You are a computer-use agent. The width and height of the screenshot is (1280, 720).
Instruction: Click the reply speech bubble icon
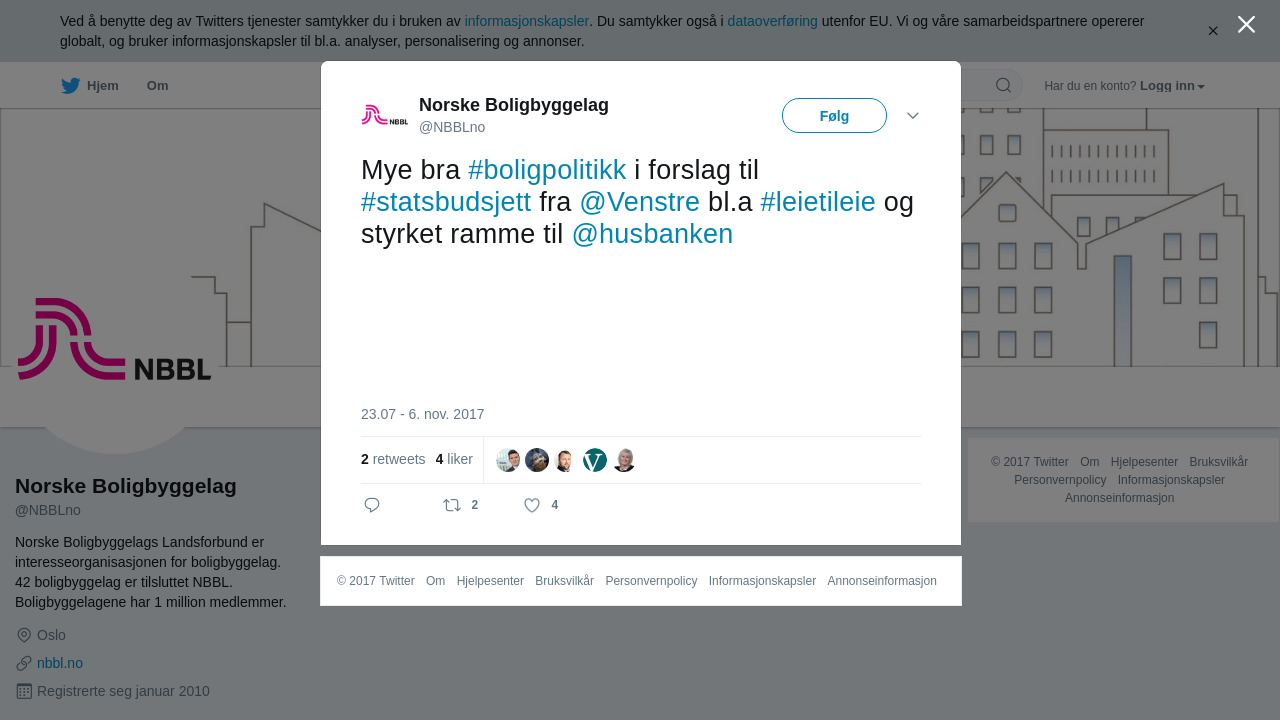click(372, 505)
